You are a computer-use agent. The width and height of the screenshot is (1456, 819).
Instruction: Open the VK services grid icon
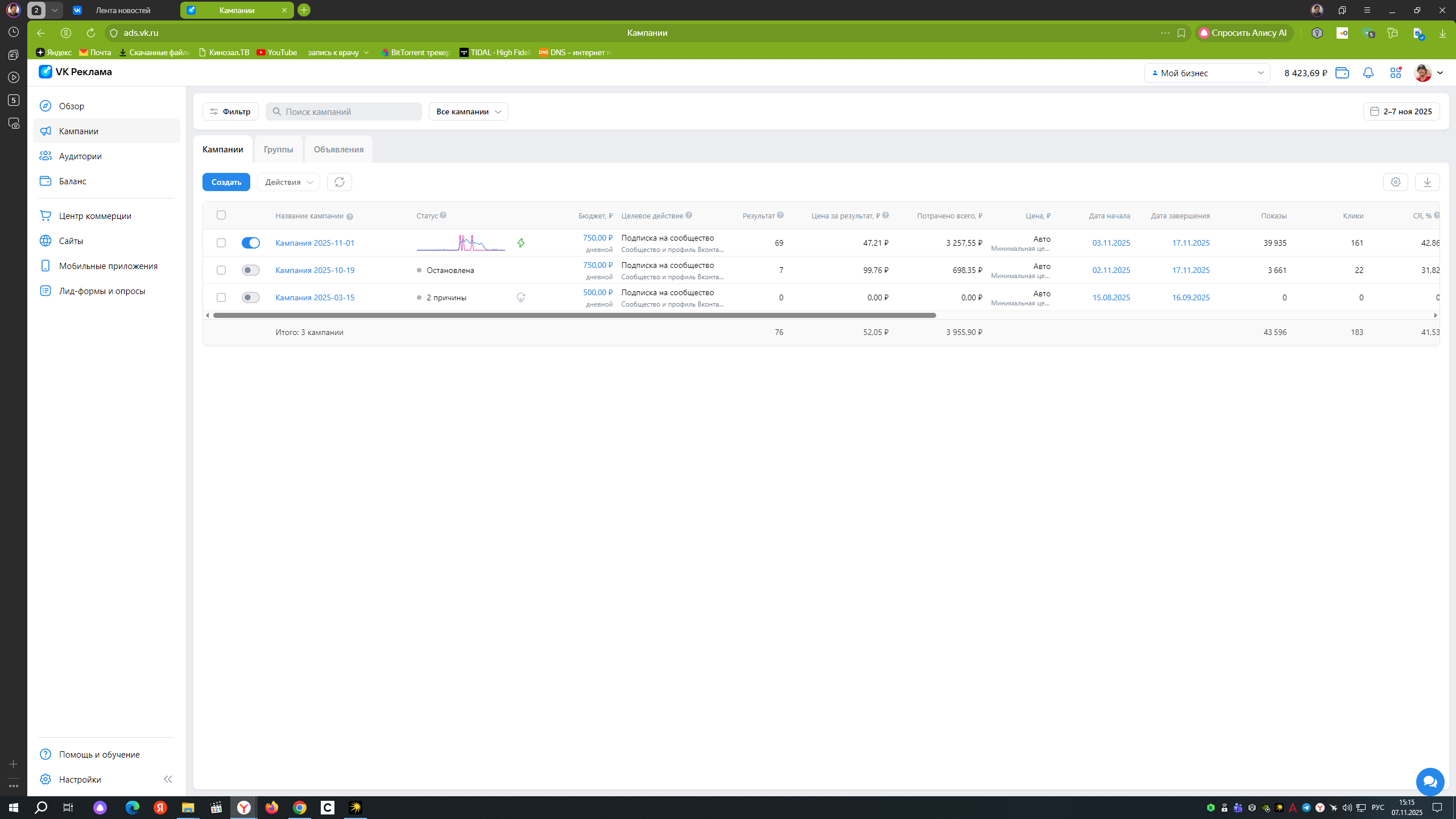pos(1395,73)
